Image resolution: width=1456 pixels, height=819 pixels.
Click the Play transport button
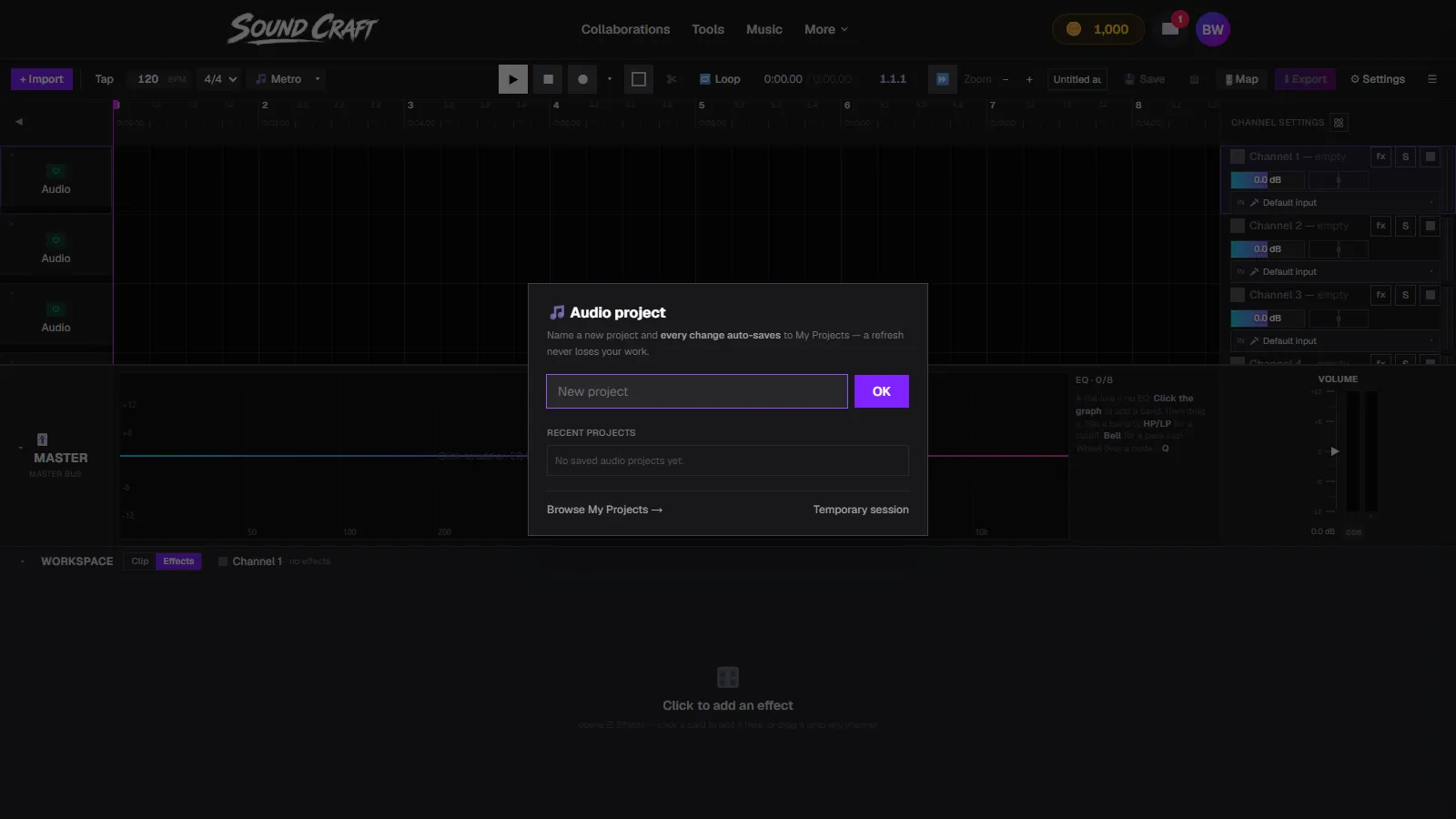coord(513,79)
